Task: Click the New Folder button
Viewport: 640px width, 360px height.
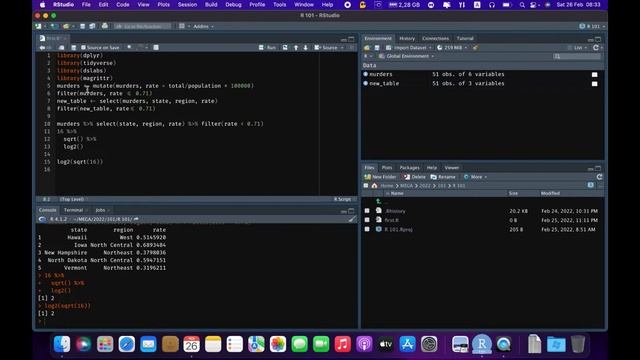Action: point(380,177)
